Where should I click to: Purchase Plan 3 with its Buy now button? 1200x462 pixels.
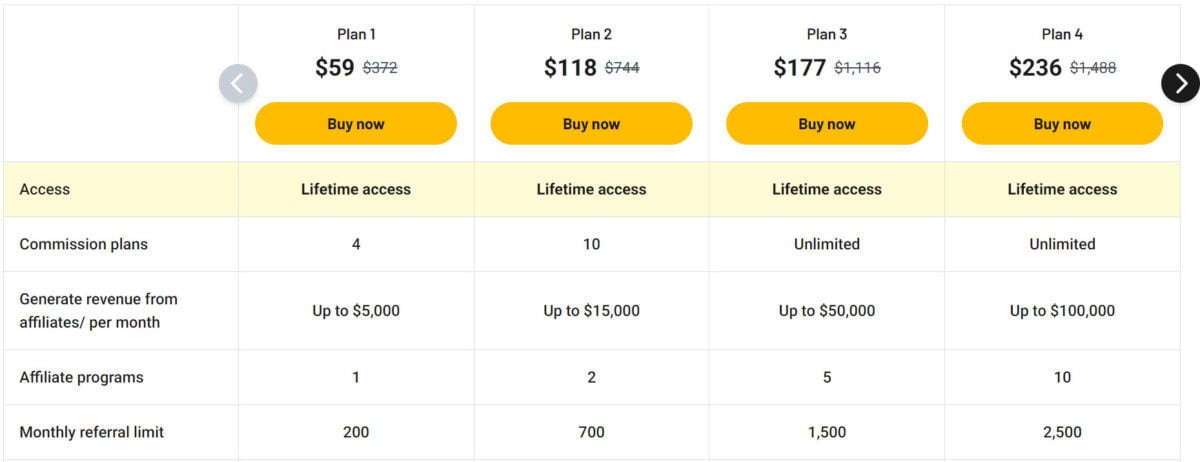click(x=827, y=124)
